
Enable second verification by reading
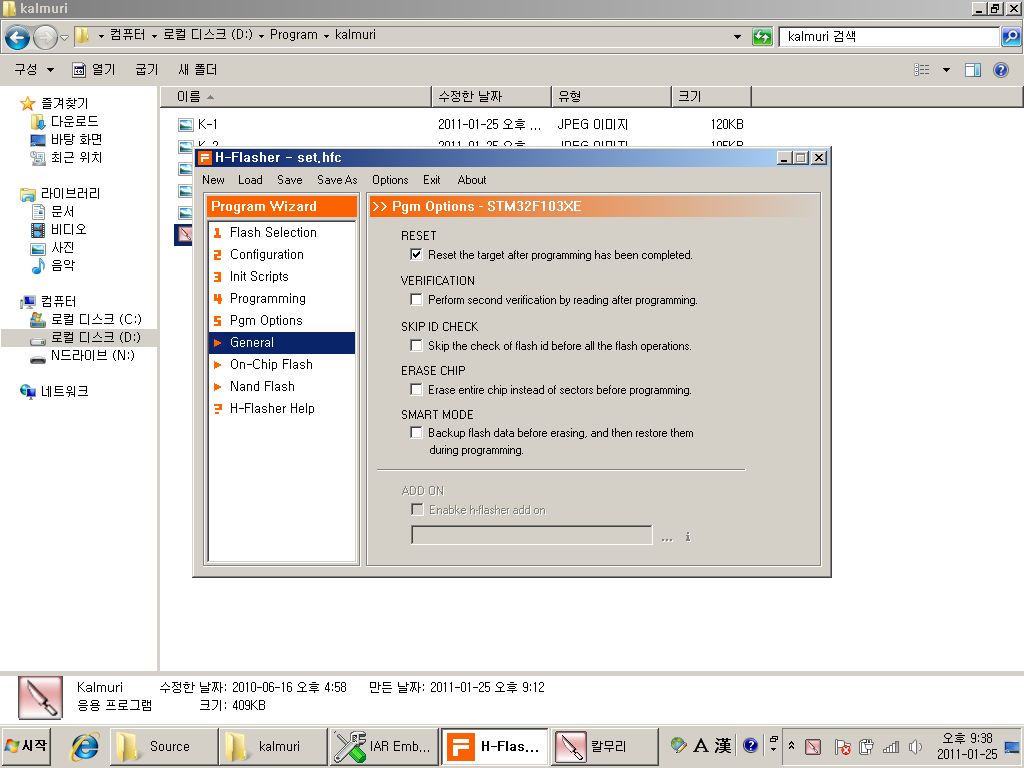[x=416, y=299]
